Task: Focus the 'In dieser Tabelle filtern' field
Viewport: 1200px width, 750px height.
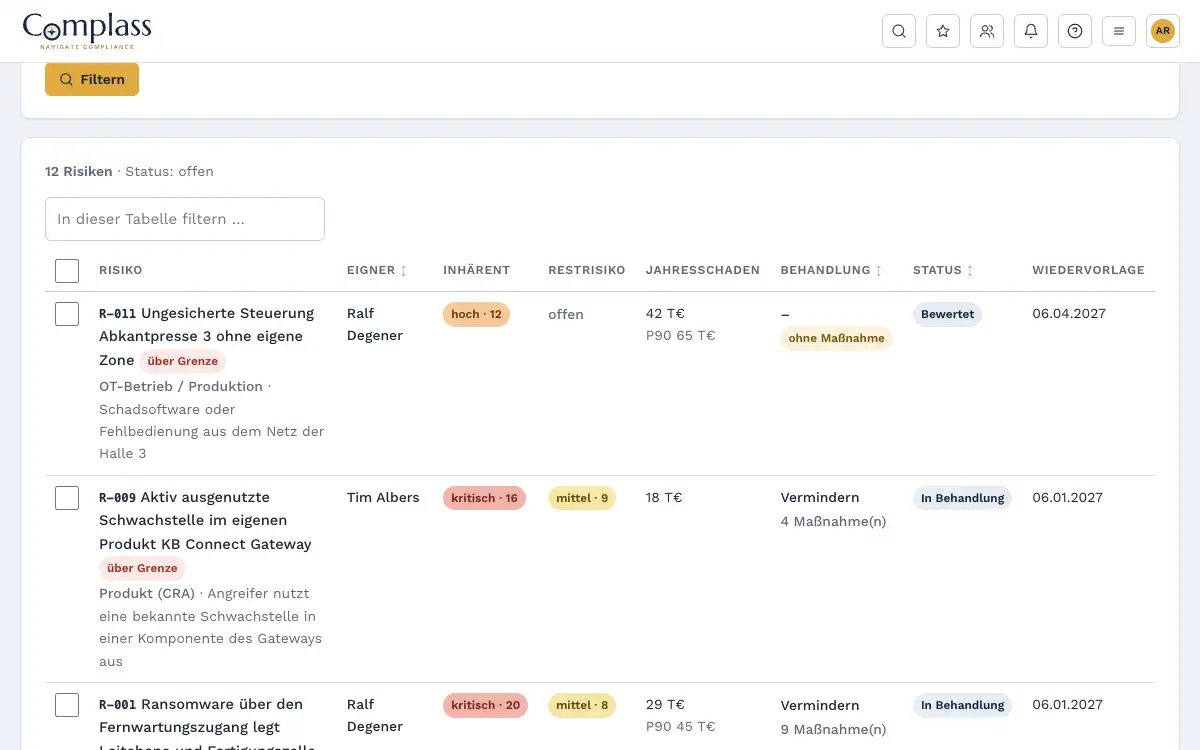Action: [x=185, y=219]
